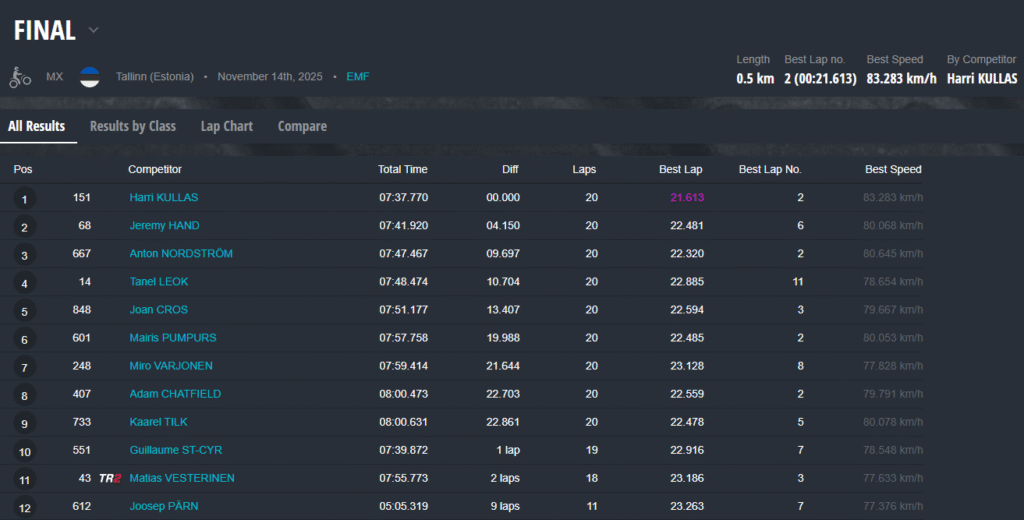1024x520 pixels.
Task: Click position 1 circle badge
Action: click(24, 199)
